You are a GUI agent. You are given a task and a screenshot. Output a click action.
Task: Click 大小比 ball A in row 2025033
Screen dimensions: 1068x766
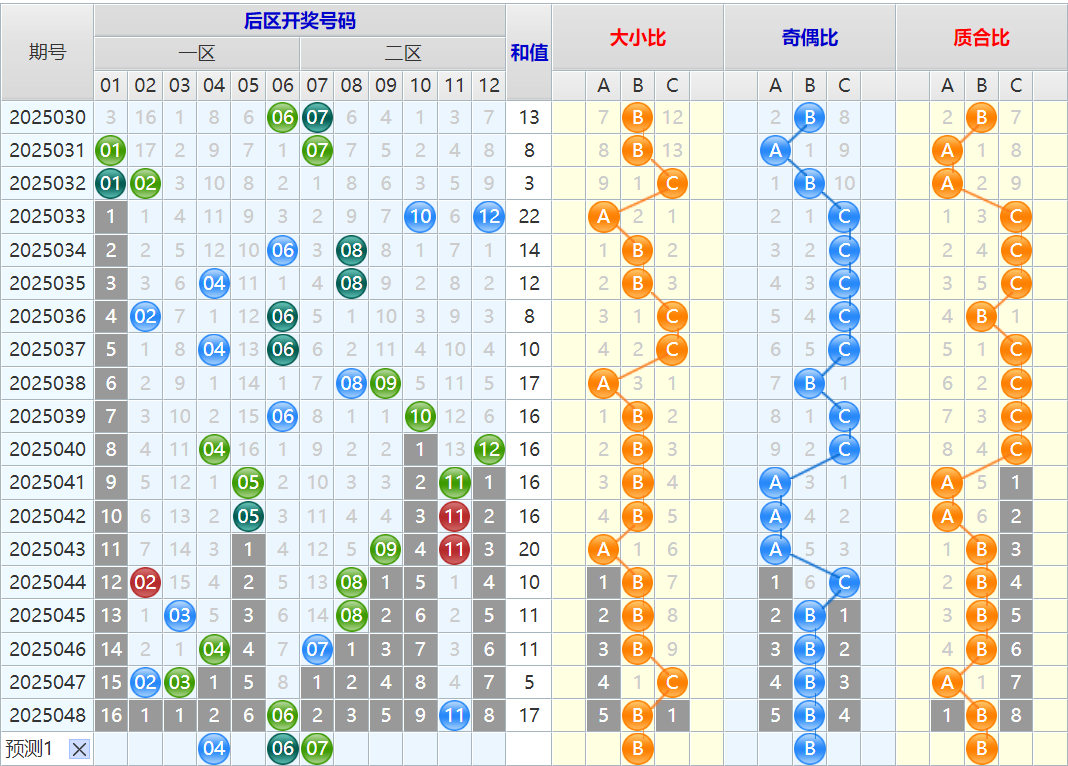[x=603, y=217]
